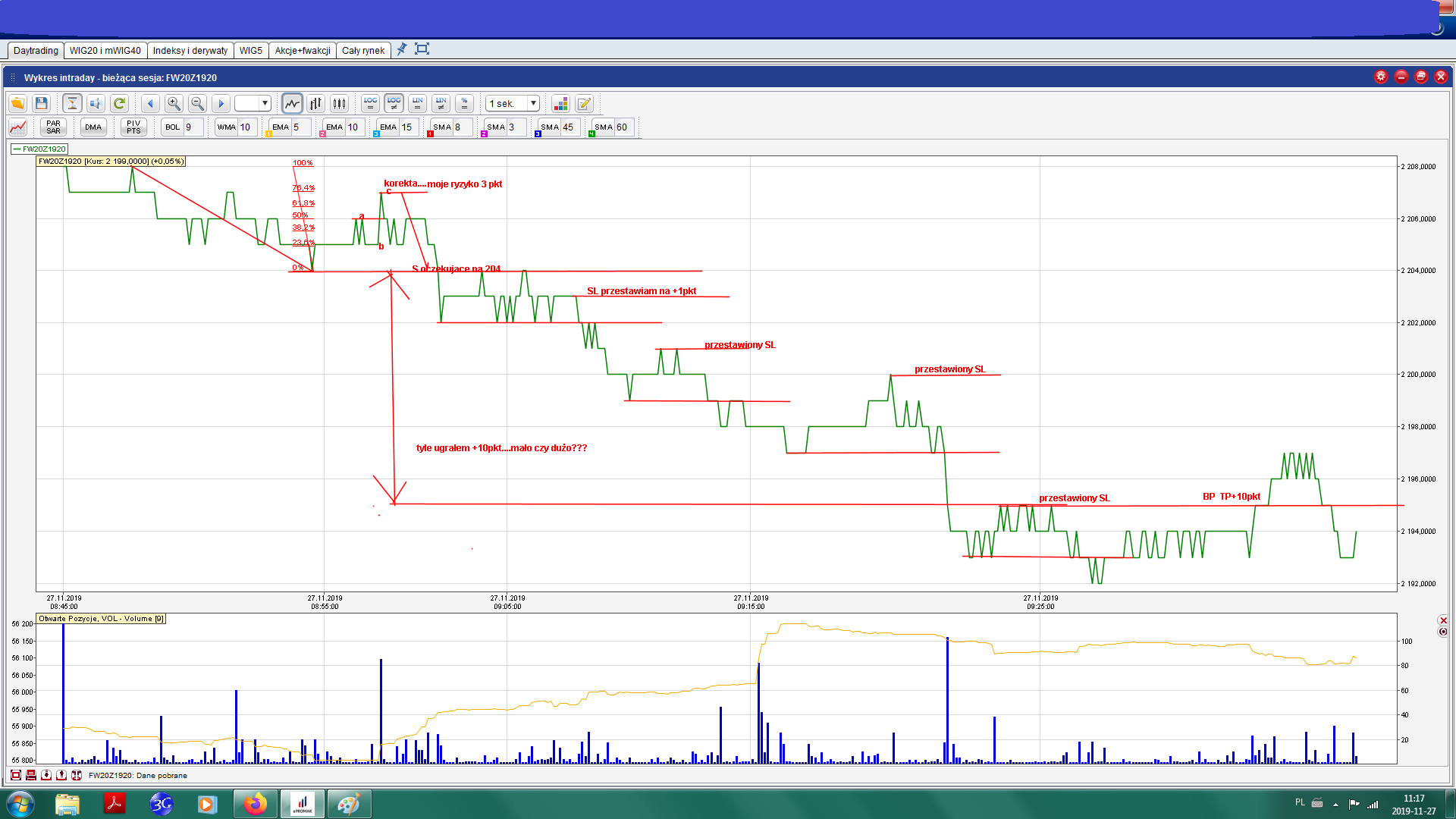Click the PIV PTS button
1456x819 pixels.
coord(133,127)
